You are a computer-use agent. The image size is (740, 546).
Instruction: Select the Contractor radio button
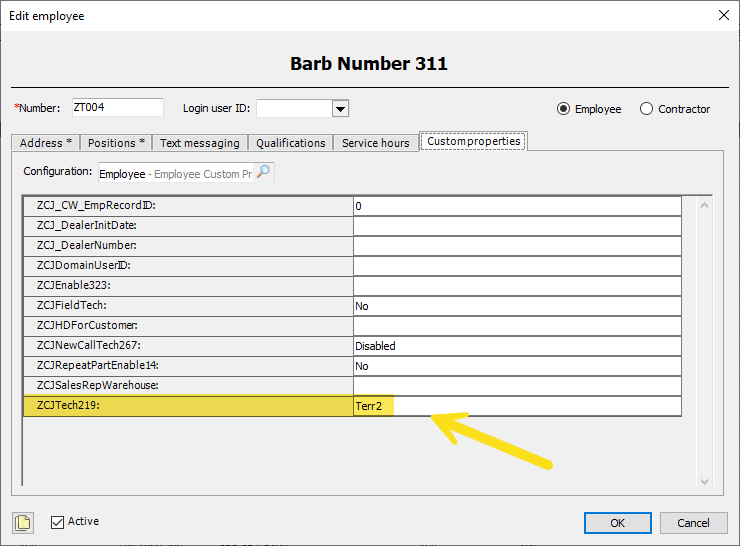coord(646,109)
